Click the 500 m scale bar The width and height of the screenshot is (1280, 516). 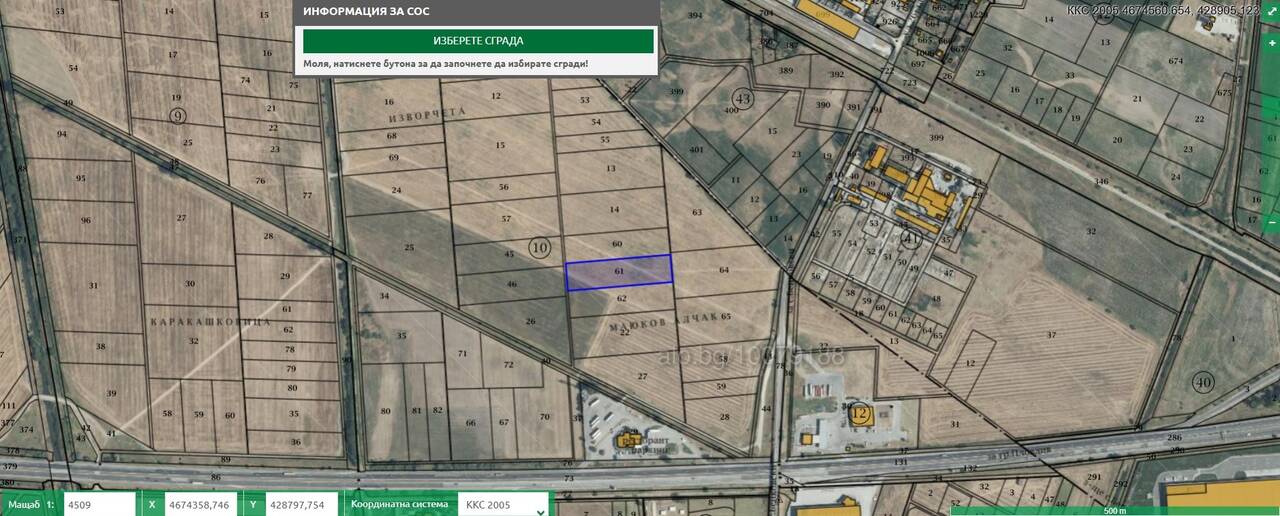pos(1114,511)
